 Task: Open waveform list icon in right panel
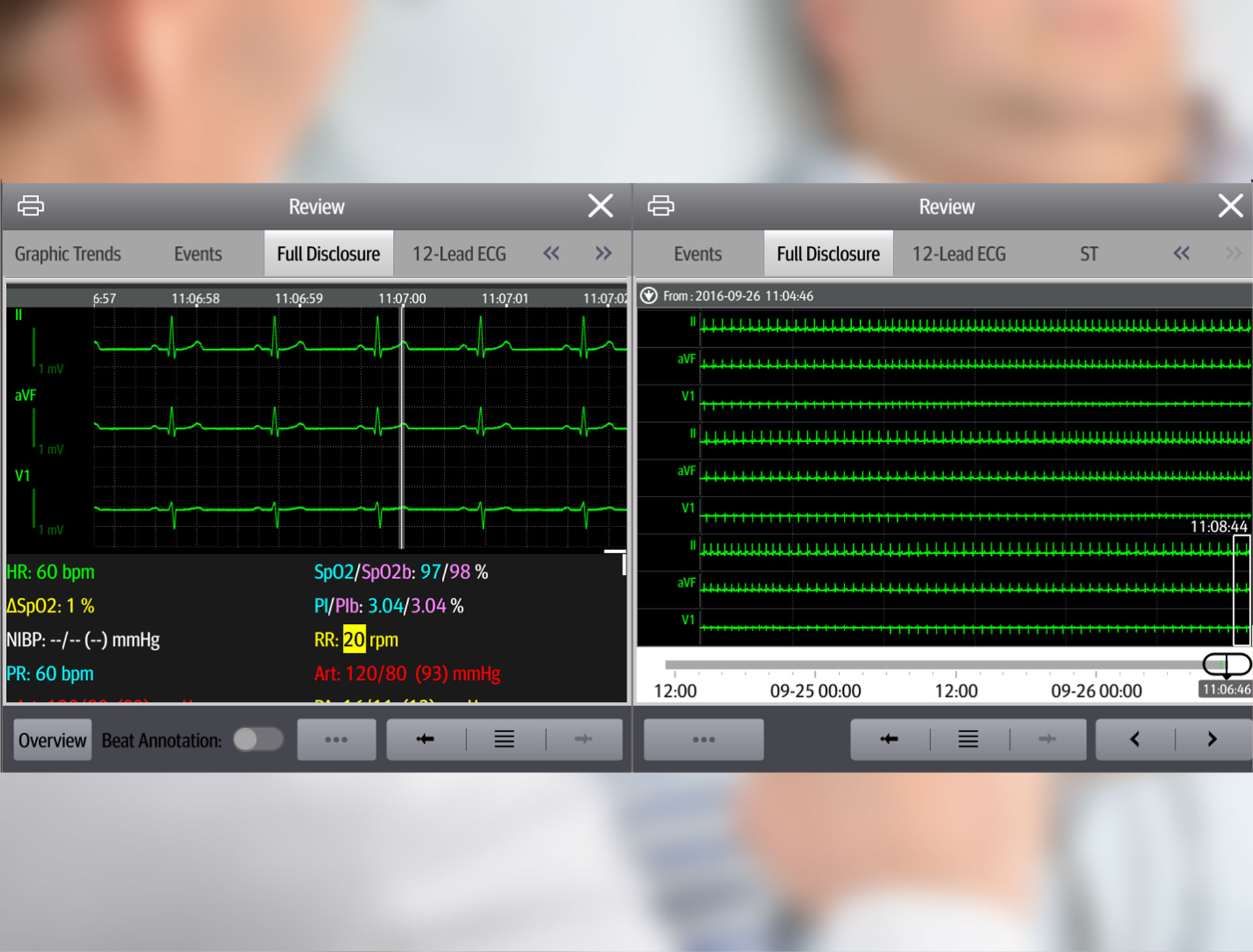(968, 739)
